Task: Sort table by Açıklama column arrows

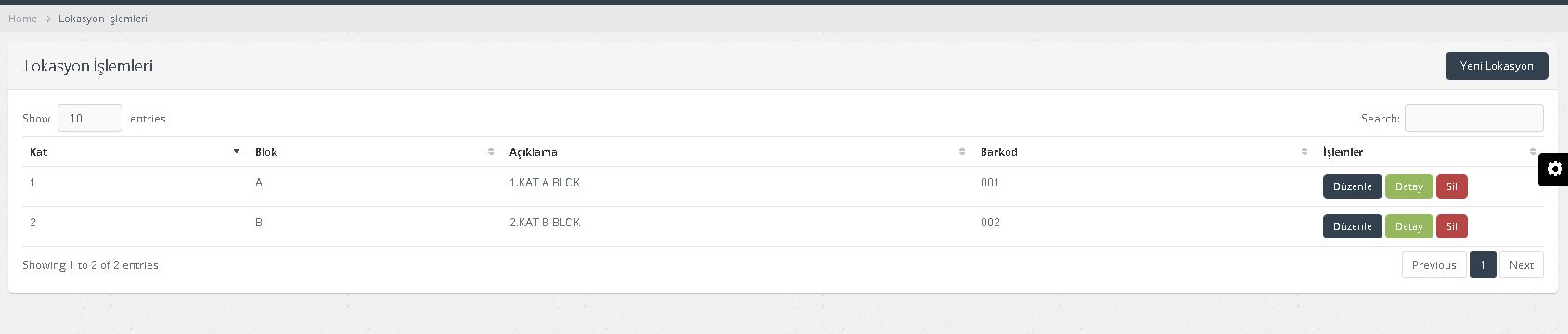Action: tap(962, 151)
